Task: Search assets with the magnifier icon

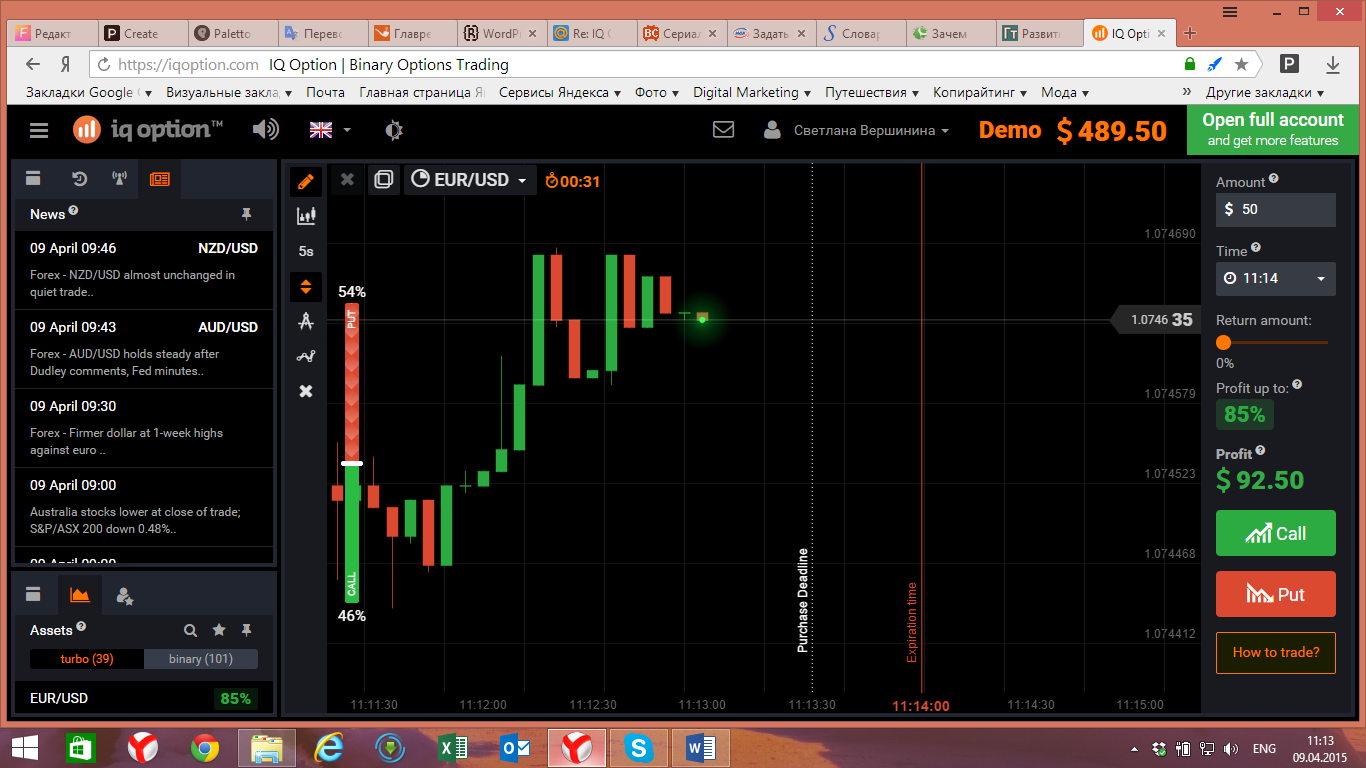Action: point(190,630)
